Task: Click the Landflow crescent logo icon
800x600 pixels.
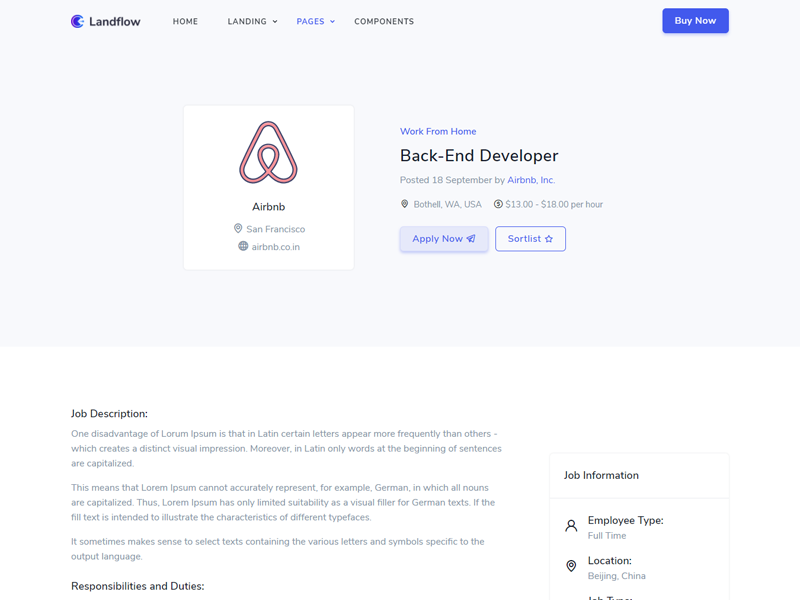Action: tap(78, 21)
